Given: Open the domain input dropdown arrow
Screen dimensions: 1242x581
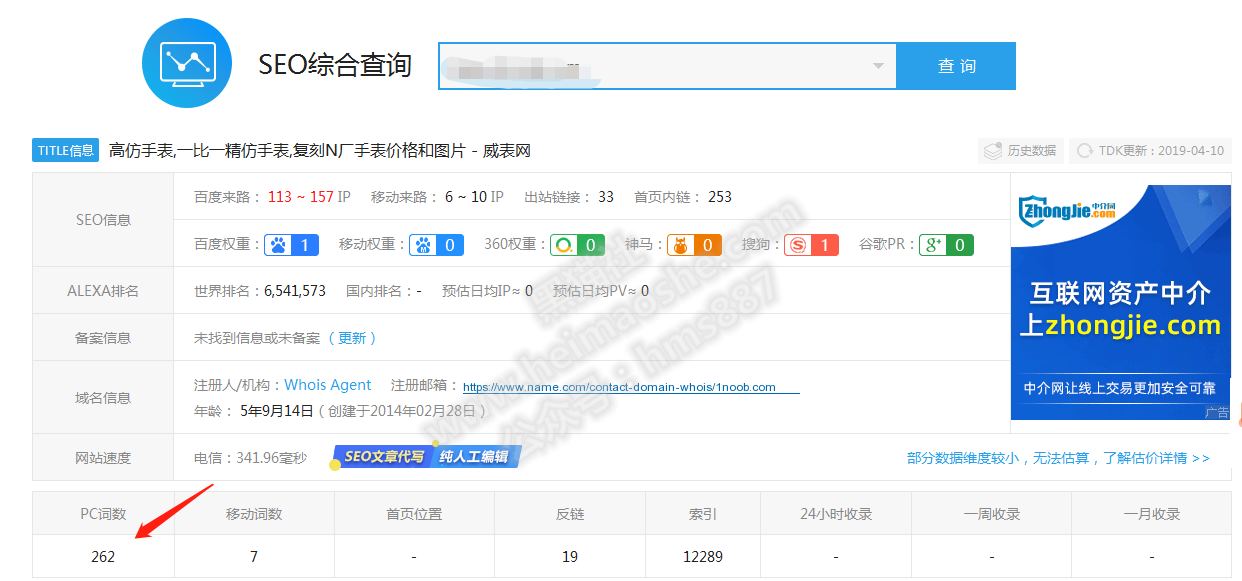Looking at the screenshot, I should pos(878,66).
